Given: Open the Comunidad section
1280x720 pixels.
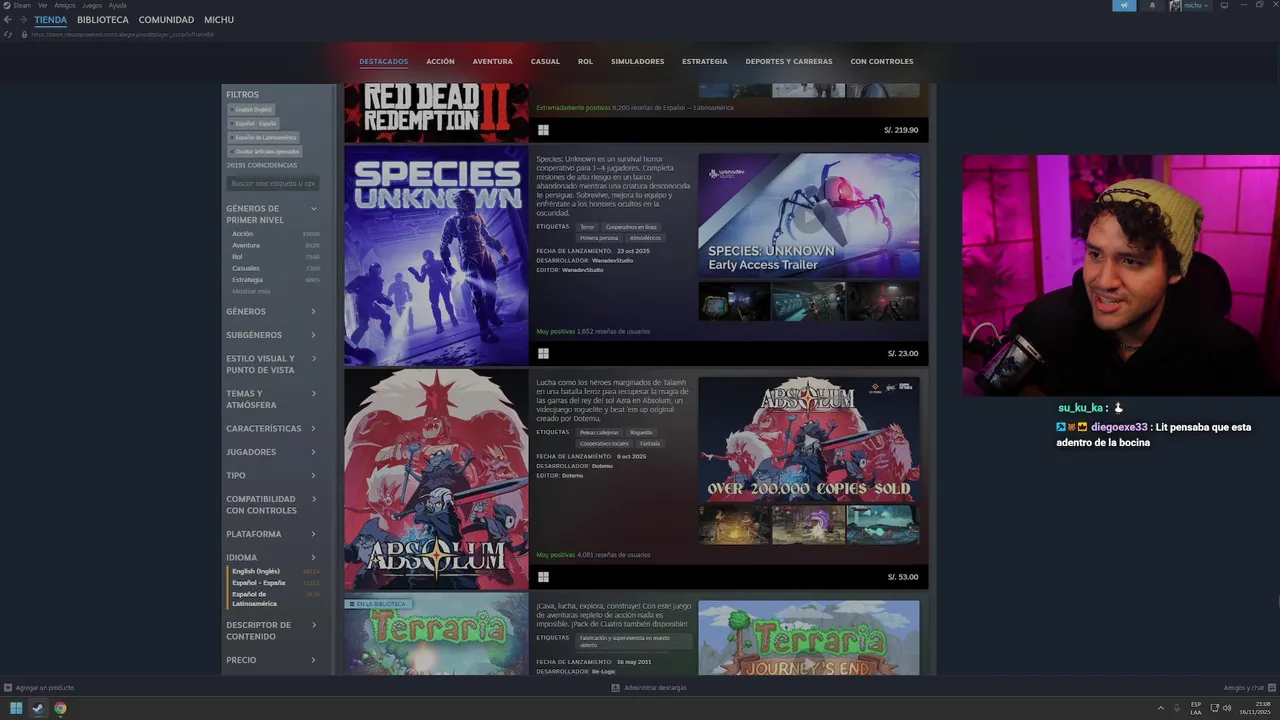Looking at the screenshot, I should [x=166, y=20].
